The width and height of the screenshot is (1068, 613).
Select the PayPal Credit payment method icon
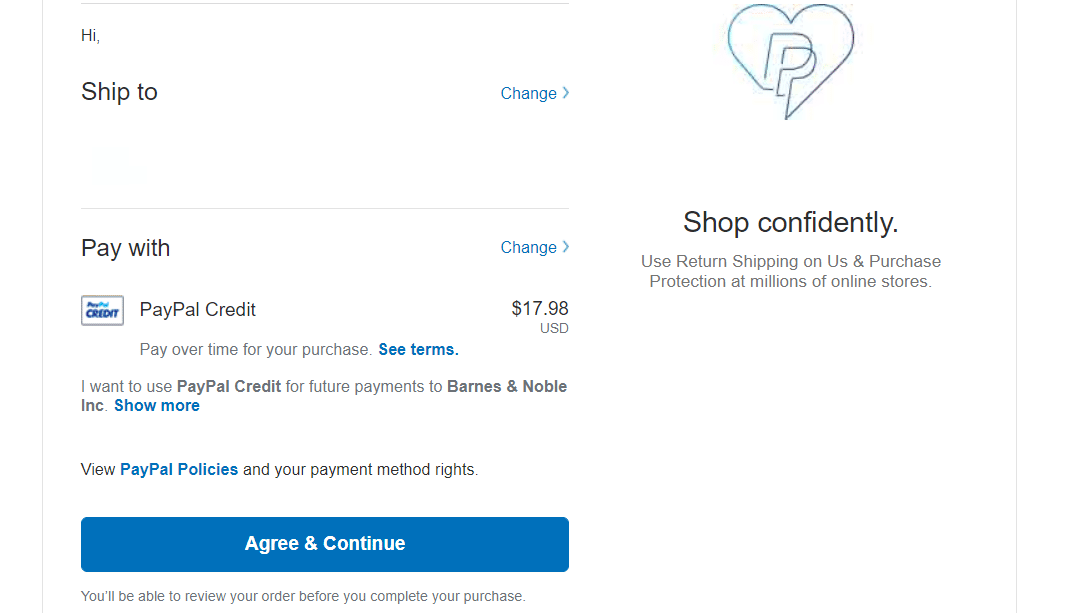point(101,310)
